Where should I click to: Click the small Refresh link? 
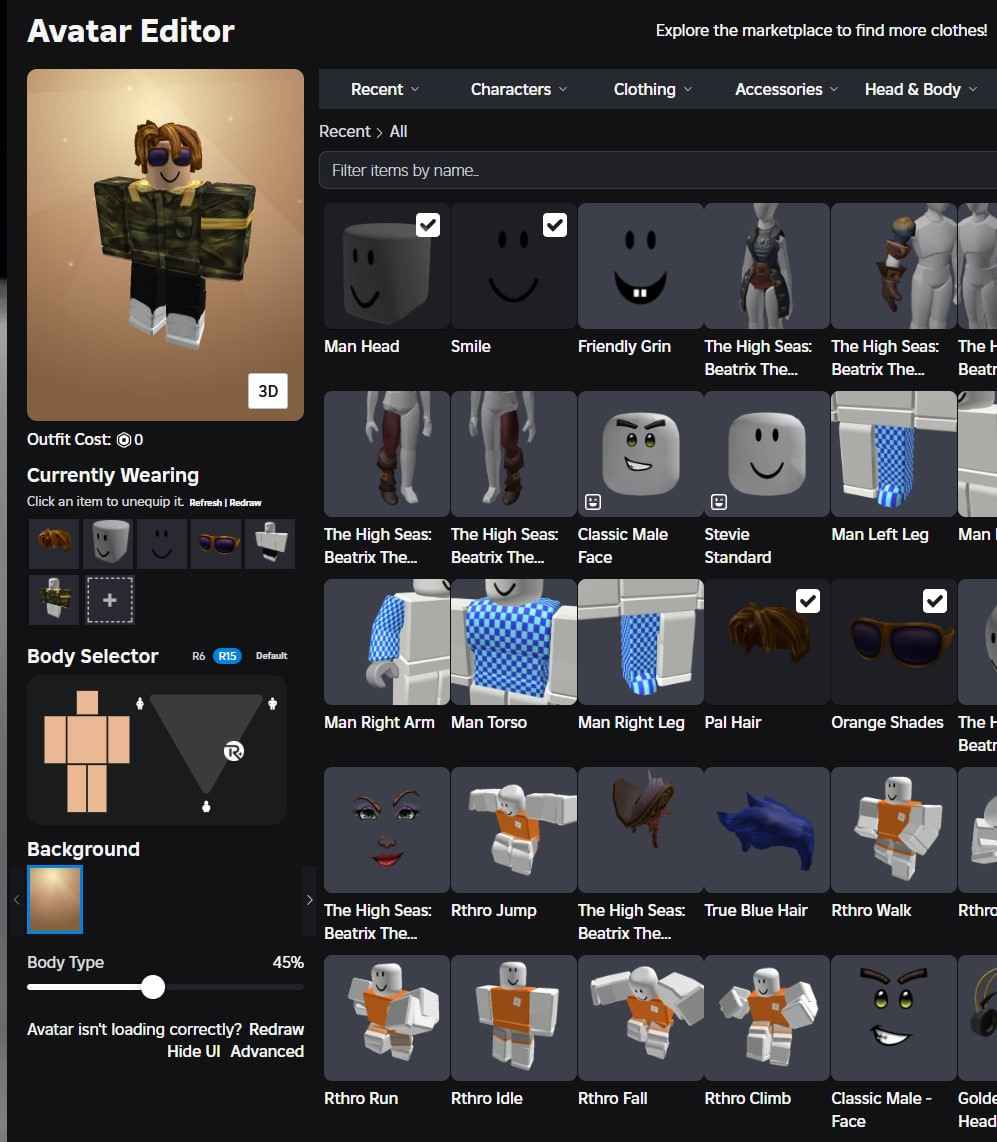point(205,503)
